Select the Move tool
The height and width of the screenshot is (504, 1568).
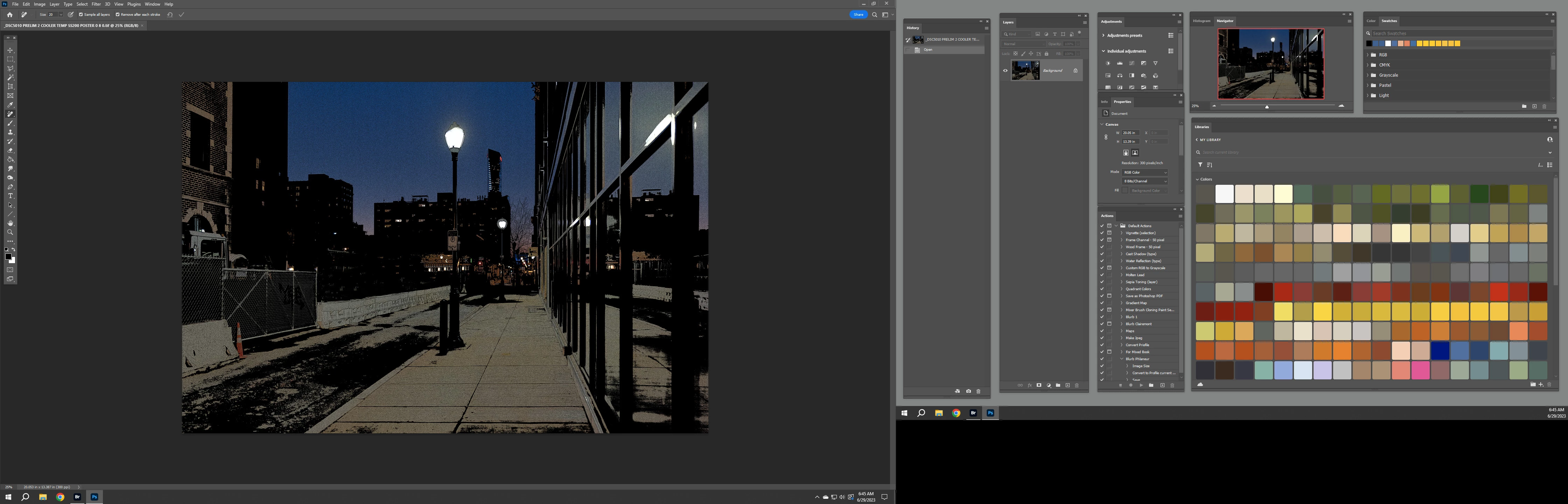[10, 50]
